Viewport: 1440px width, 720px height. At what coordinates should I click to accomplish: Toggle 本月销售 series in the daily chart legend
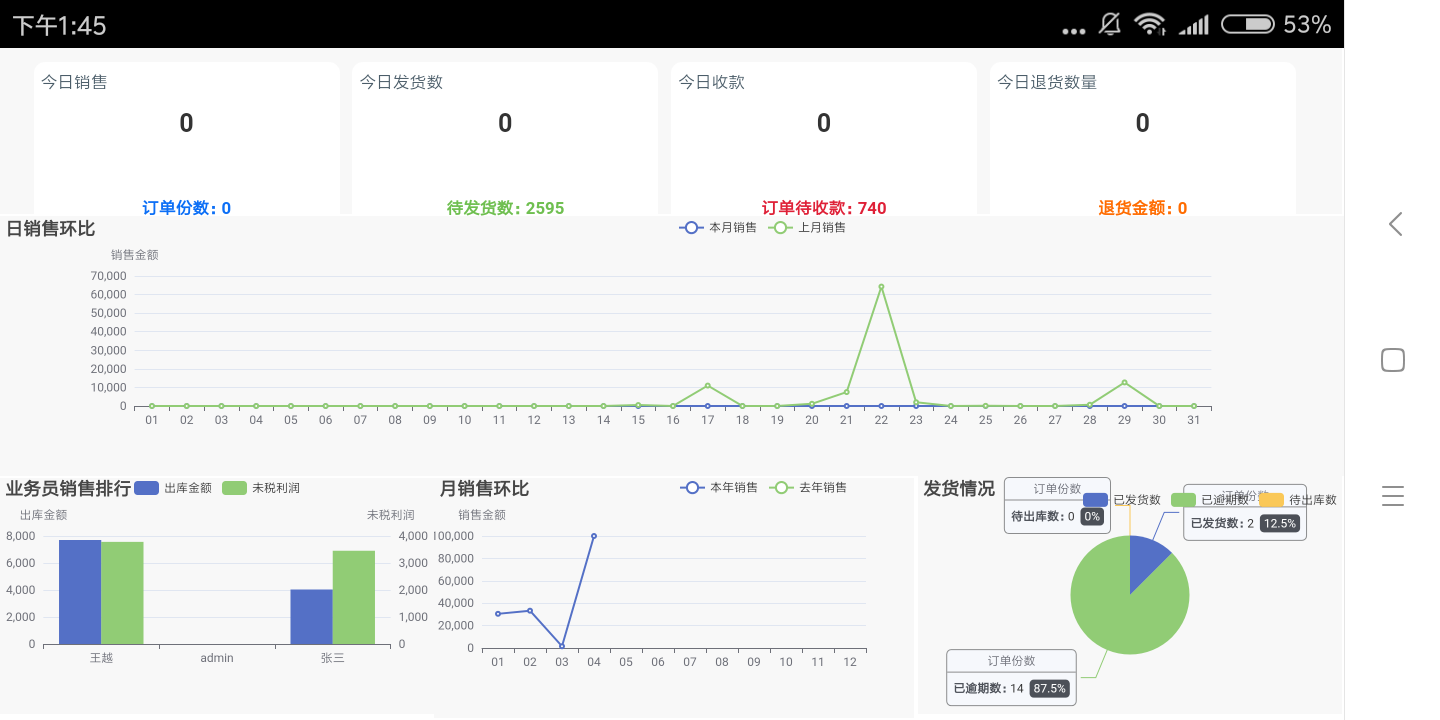(x=718, y=228)
